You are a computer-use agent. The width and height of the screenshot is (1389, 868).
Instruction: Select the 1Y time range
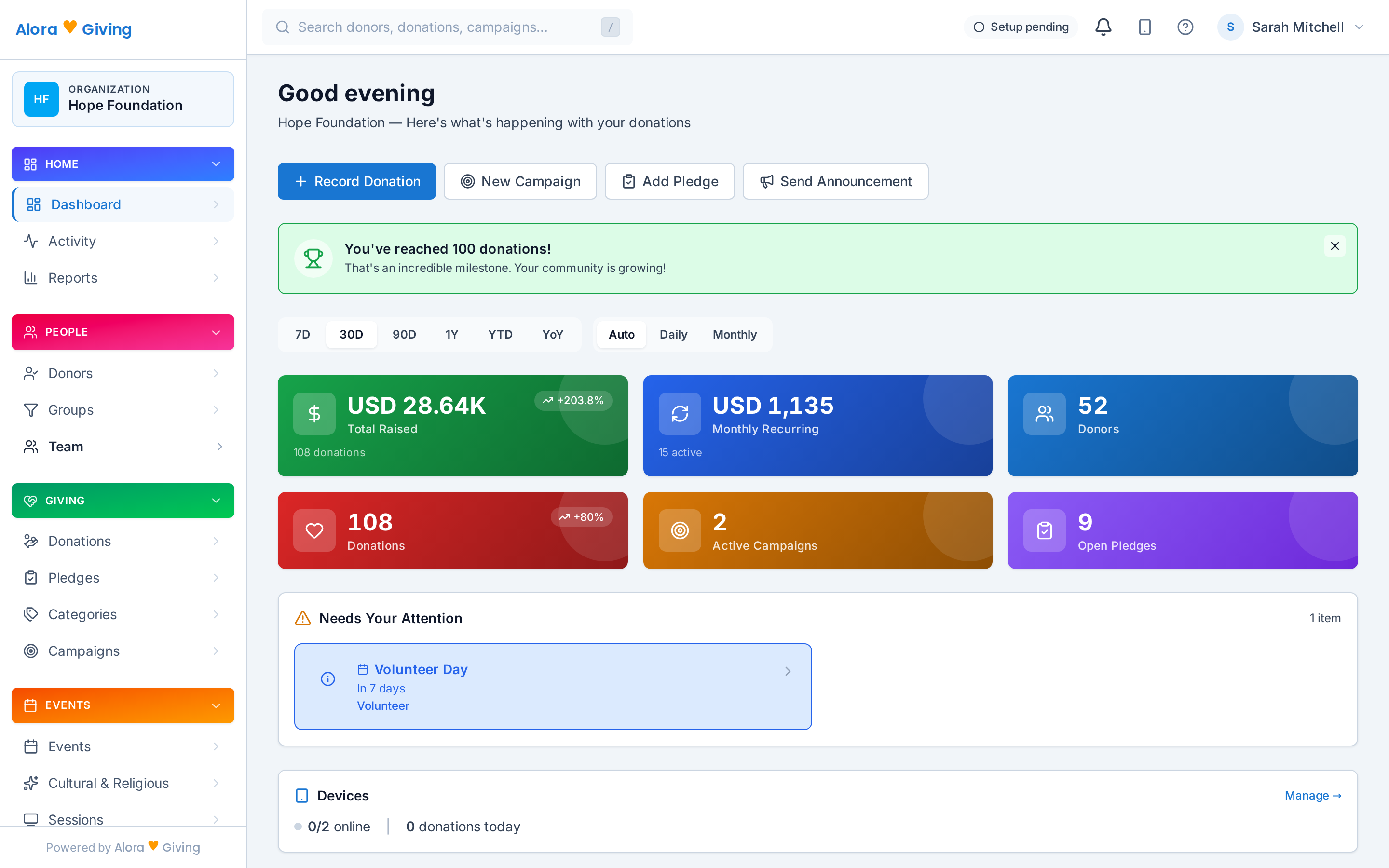click(x=452, y=334)
